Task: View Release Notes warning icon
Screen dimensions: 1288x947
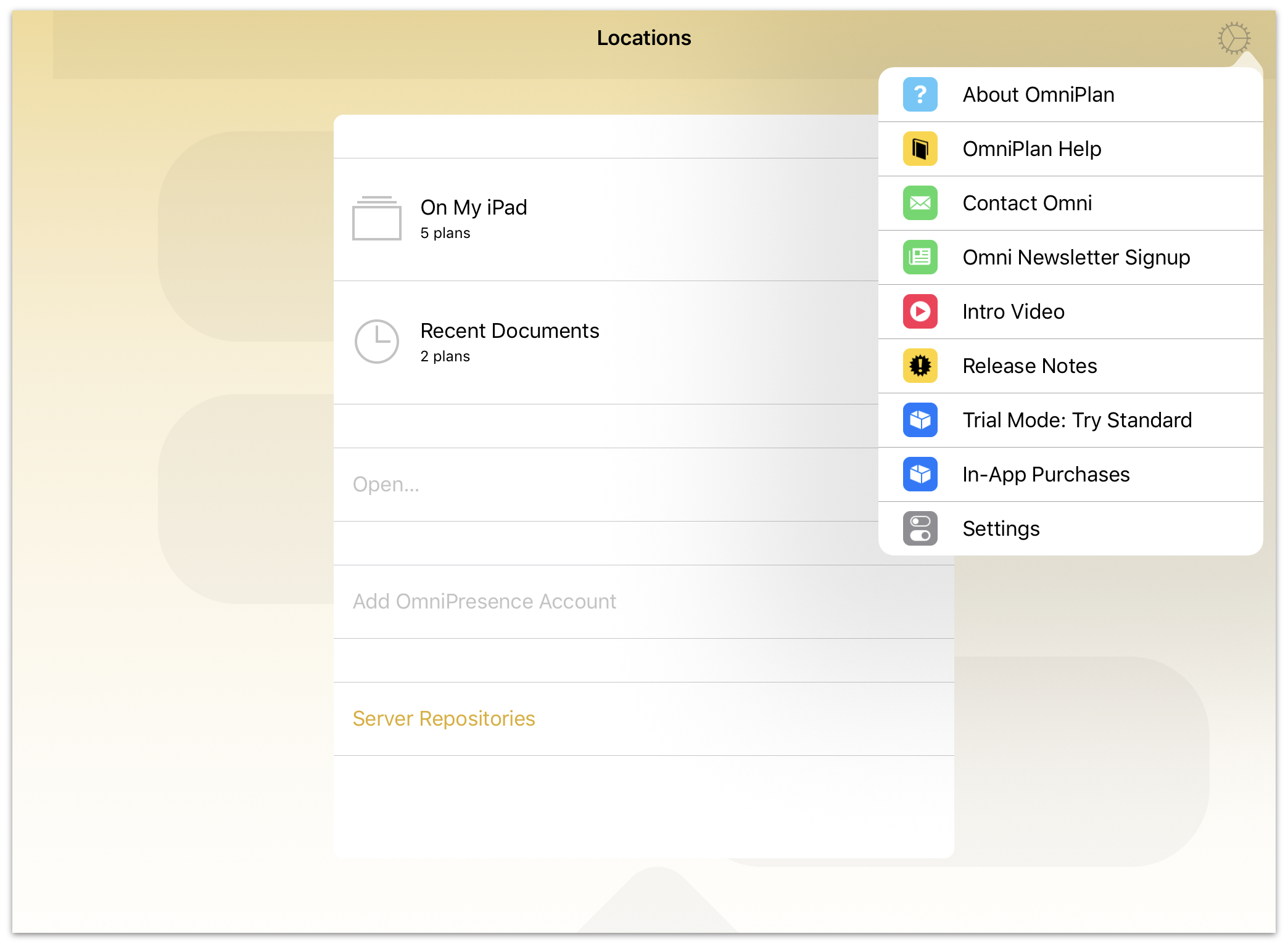Action: click(921, 365)
